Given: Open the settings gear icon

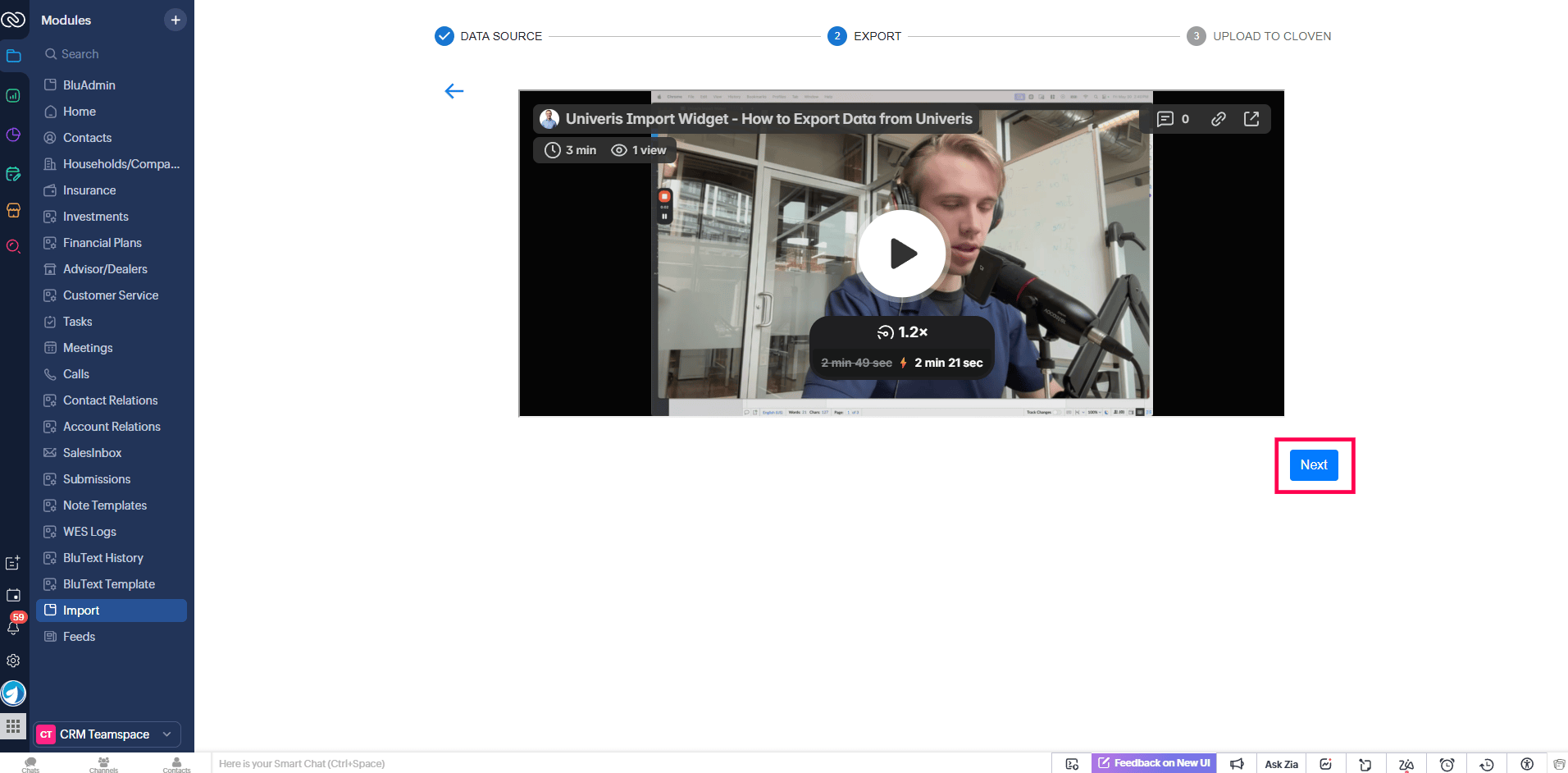Looking at the screenshot, I should (x=13, y=661).
